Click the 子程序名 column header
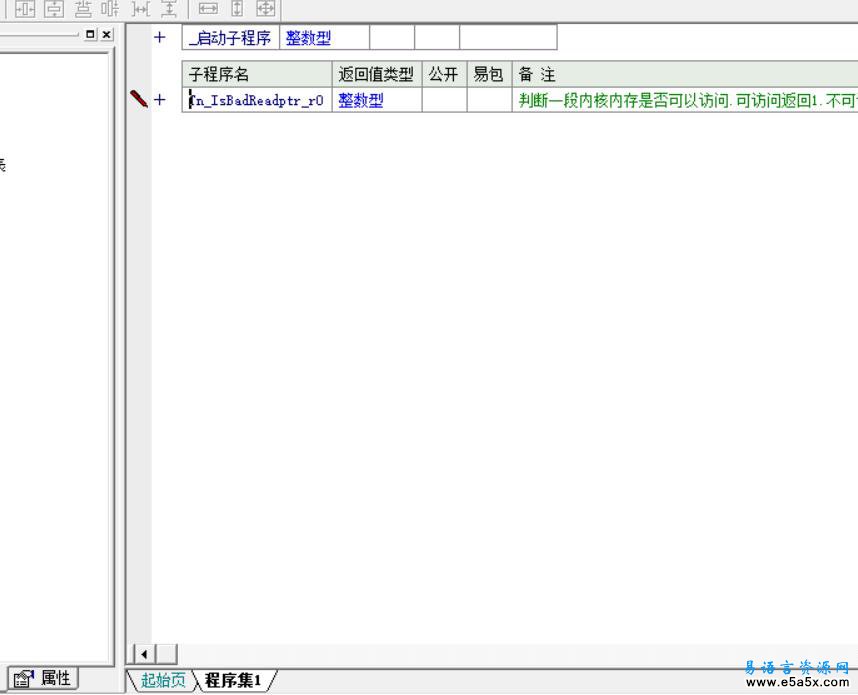858x695 pixels. tap(257, 74)
